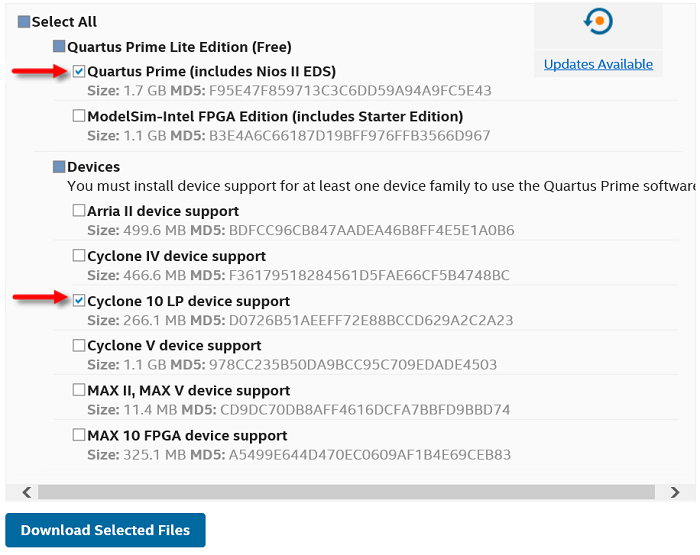The image size is (700, 555).
Task: Check Cyclone IV device support
Action: tap(79, 256)
